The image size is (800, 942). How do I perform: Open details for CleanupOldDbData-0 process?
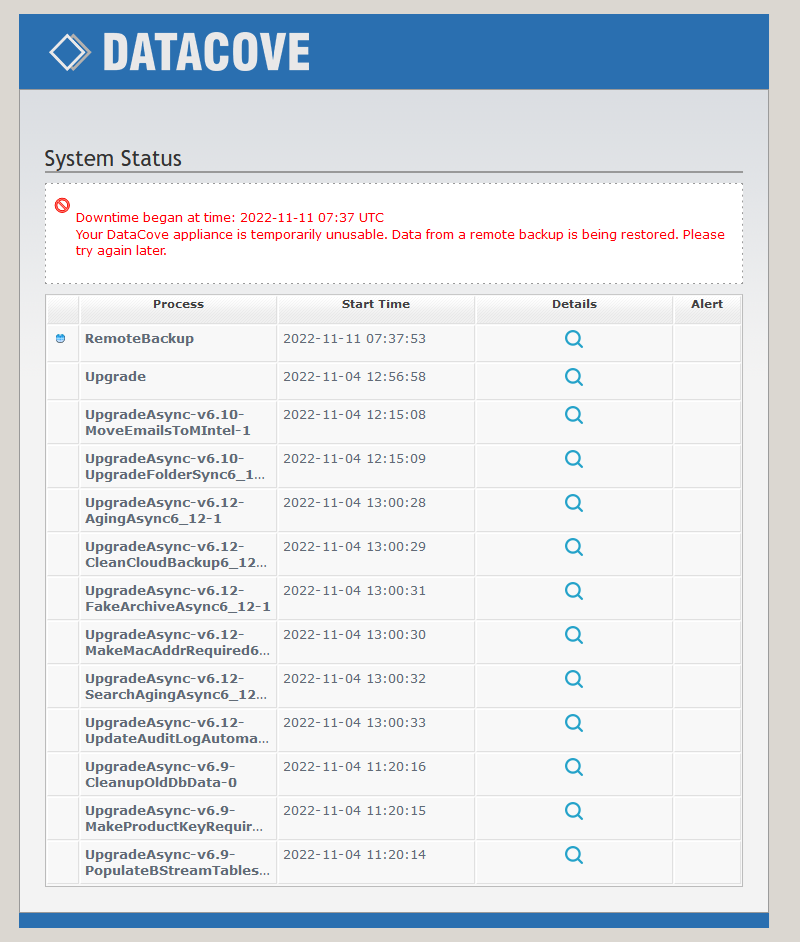coord(573,767)
